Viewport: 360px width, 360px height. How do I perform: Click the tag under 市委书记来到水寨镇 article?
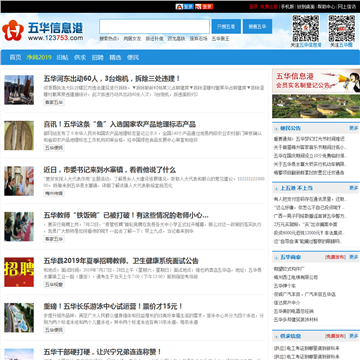(54, 193)
